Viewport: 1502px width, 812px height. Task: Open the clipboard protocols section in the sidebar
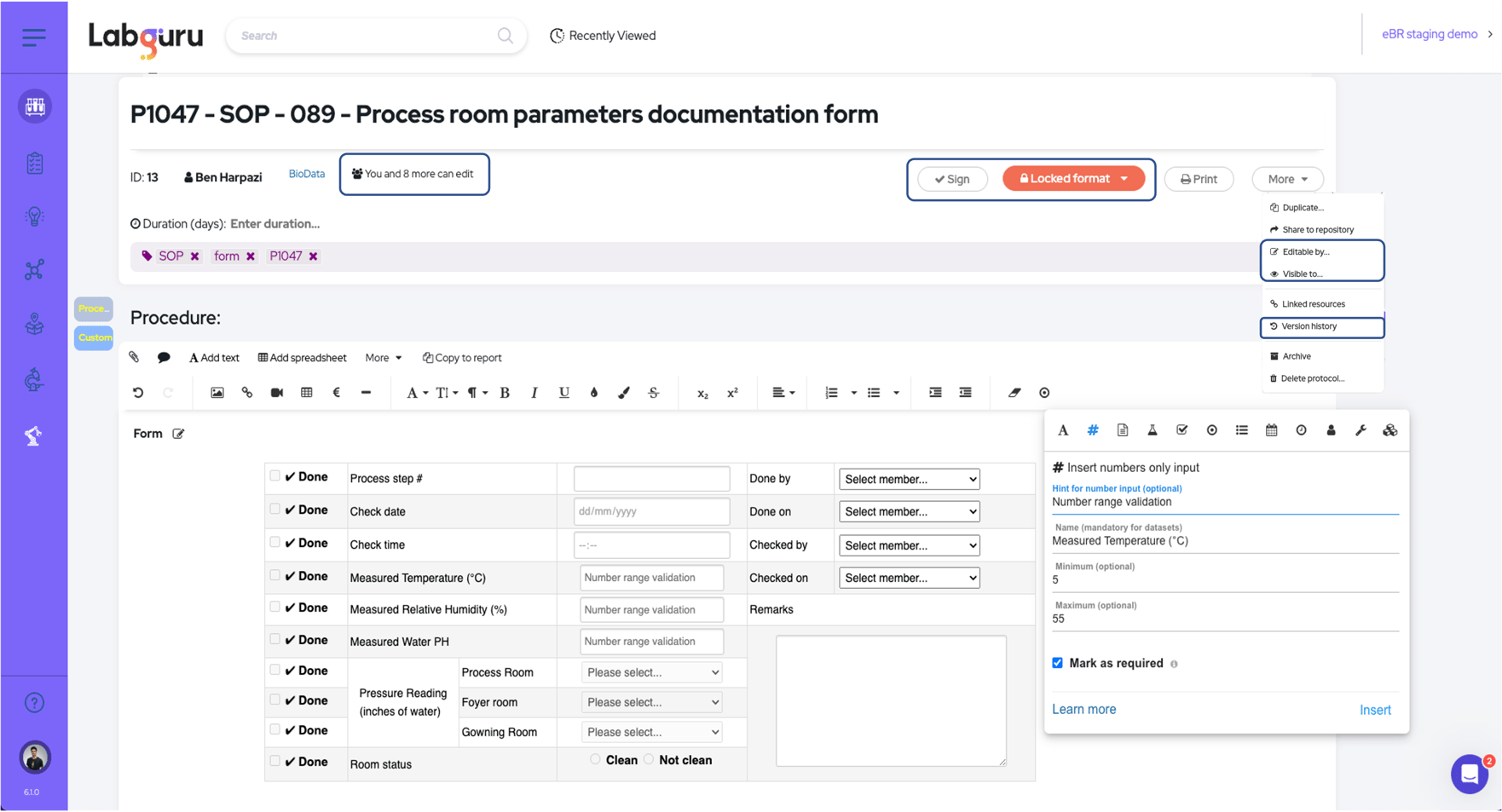[x=34, y=162]
